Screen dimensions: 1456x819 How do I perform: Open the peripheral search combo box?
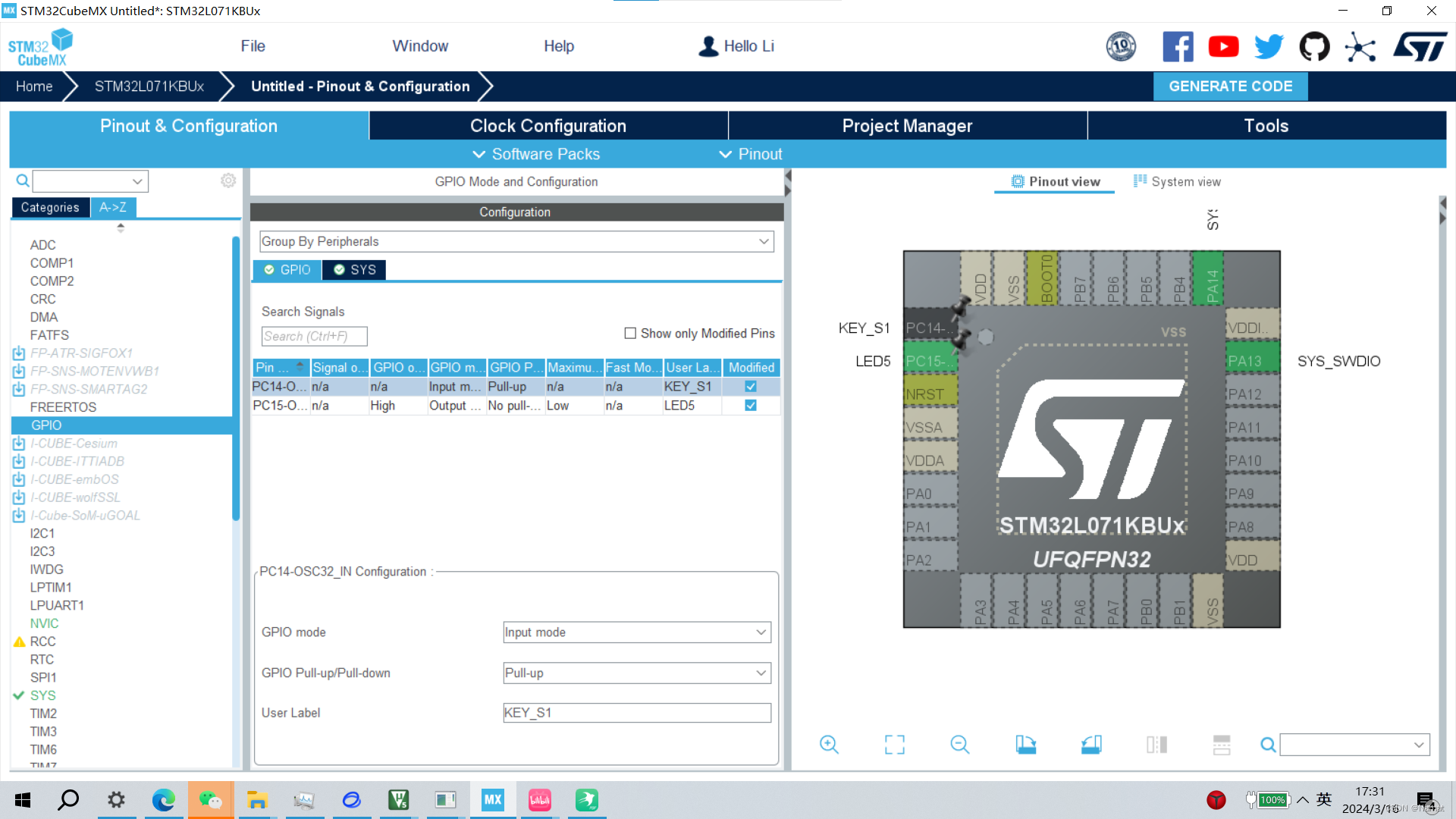click(x=90, y=181)
